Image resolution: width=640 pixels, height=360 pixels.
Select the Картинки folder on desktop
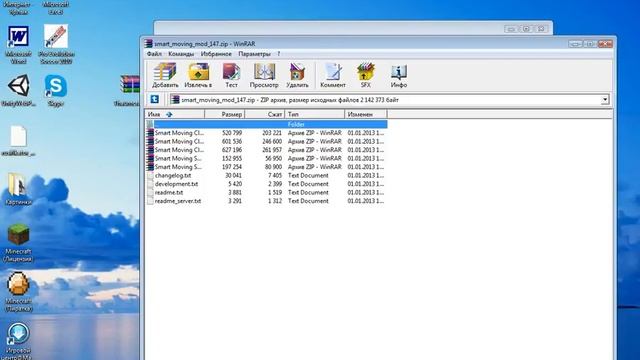(18, 189)
